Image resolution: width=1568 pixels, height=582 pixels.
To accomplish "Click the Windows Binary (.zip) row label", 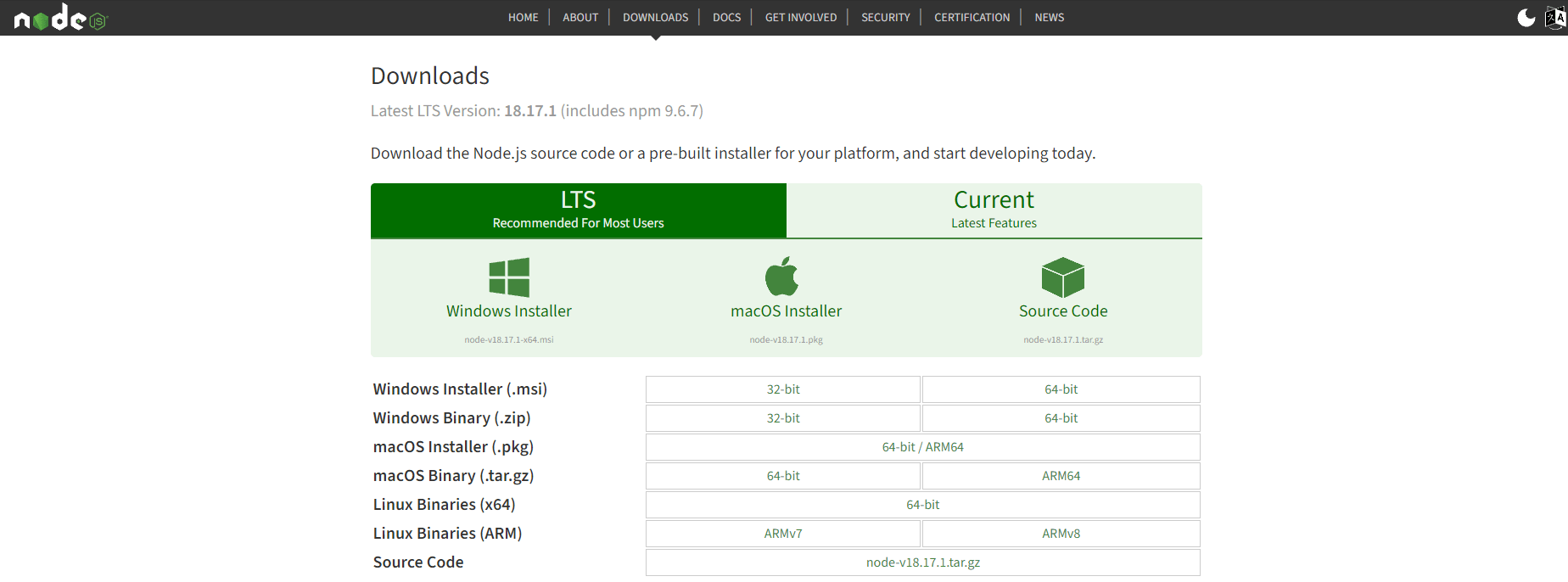I will 452,418.
